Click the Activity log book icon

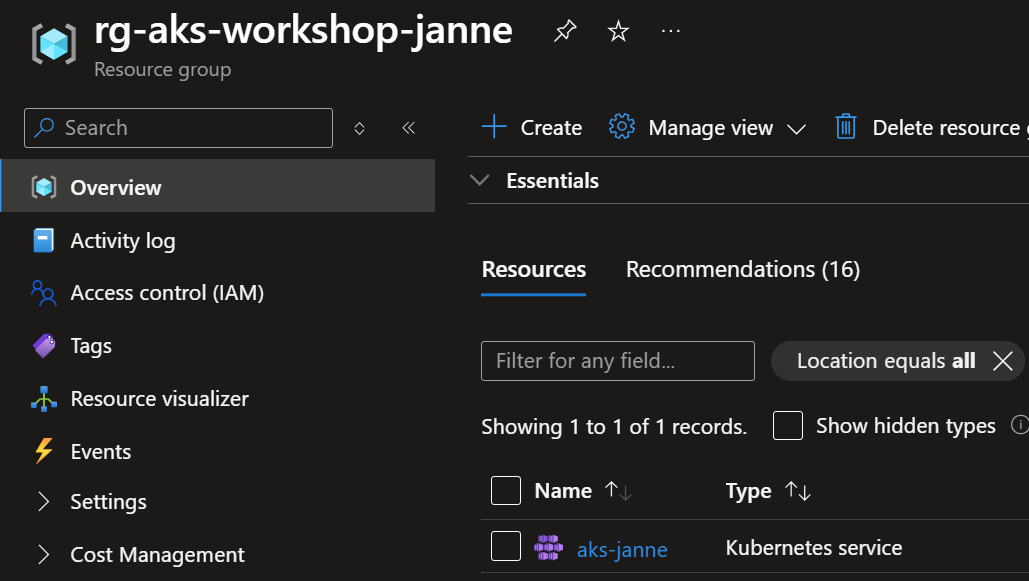[x=44, y=240]
